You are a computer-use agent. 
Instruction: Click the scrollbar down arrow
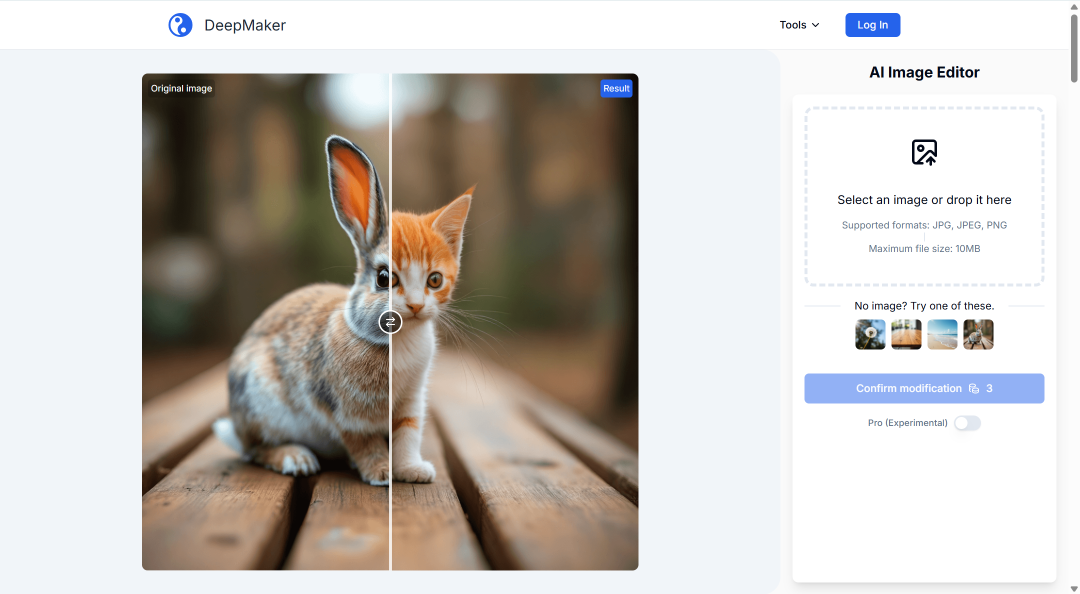click(x=1074, y=588)
